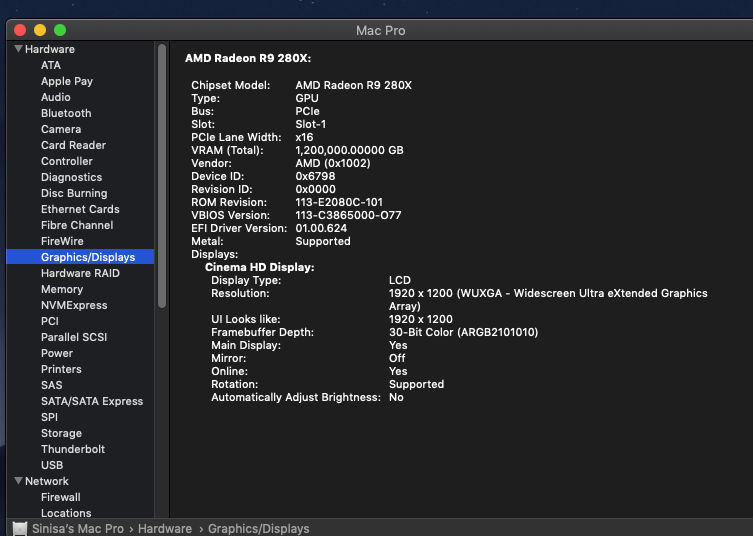
Task: Open Hardware RAID in the sidebar
Action: click(80, 273)
